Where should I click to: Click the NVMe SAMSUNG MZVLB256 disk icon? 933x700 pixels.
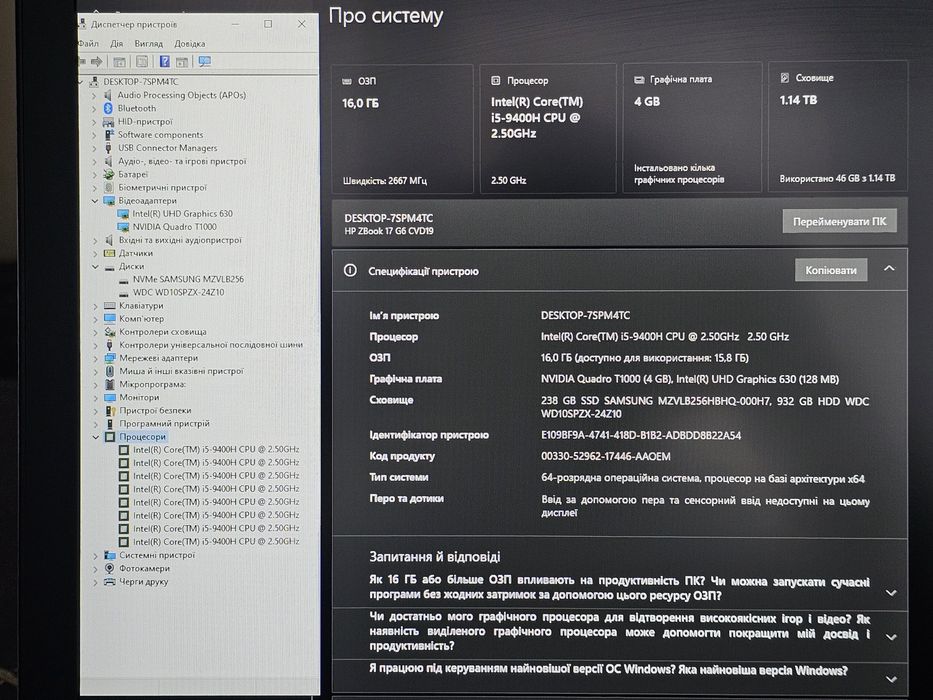pyautogui.click(x=124, y=280)
